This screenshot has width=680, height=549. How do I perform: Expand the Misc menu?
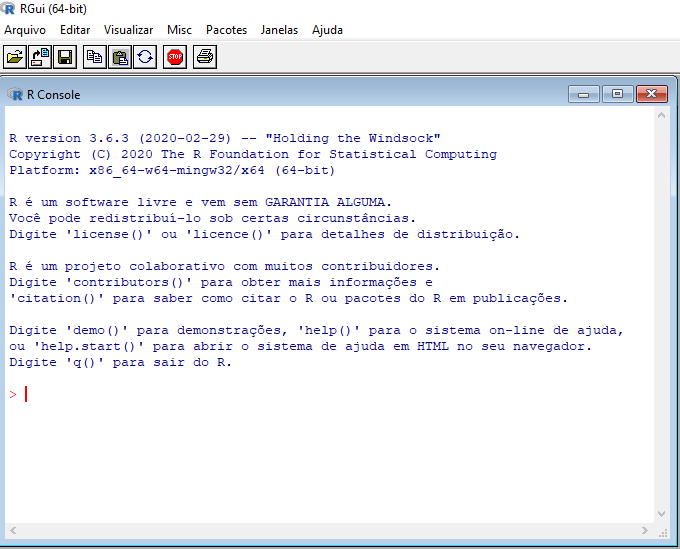[x=180, y=30]
